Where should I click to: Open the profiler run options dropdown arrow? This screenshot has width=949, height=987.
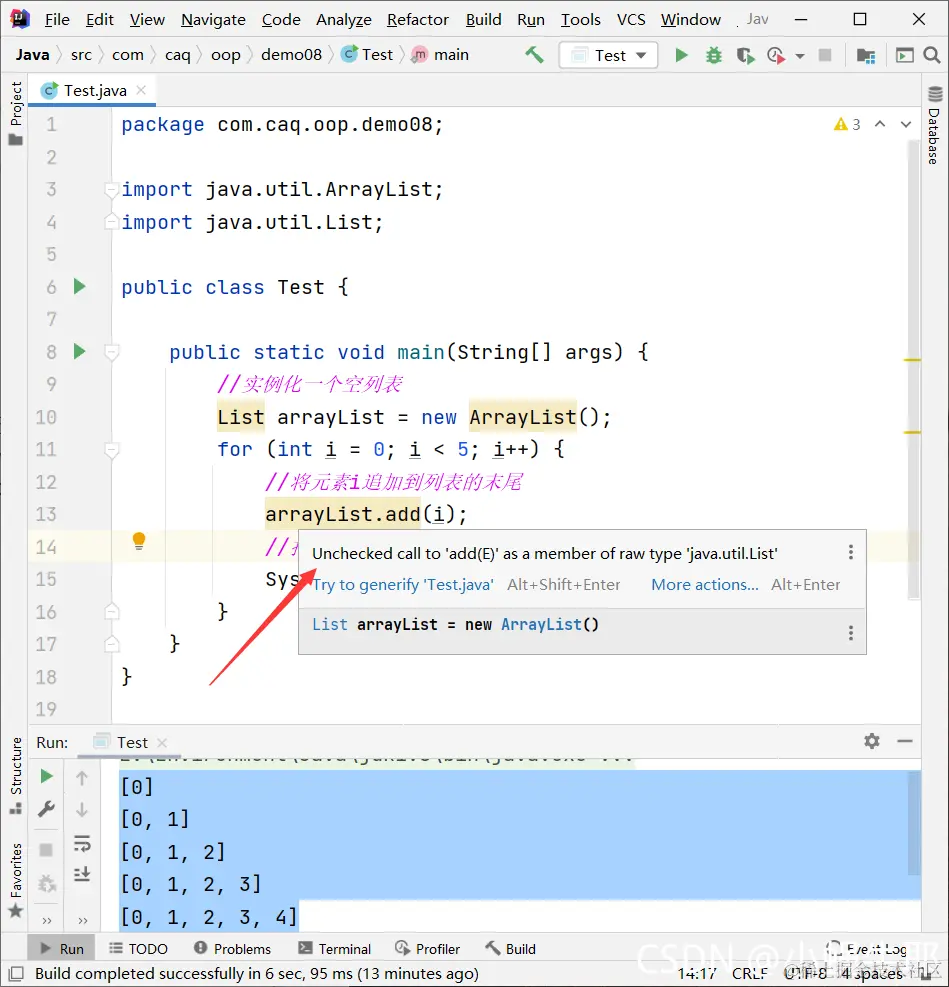point(800,56)
